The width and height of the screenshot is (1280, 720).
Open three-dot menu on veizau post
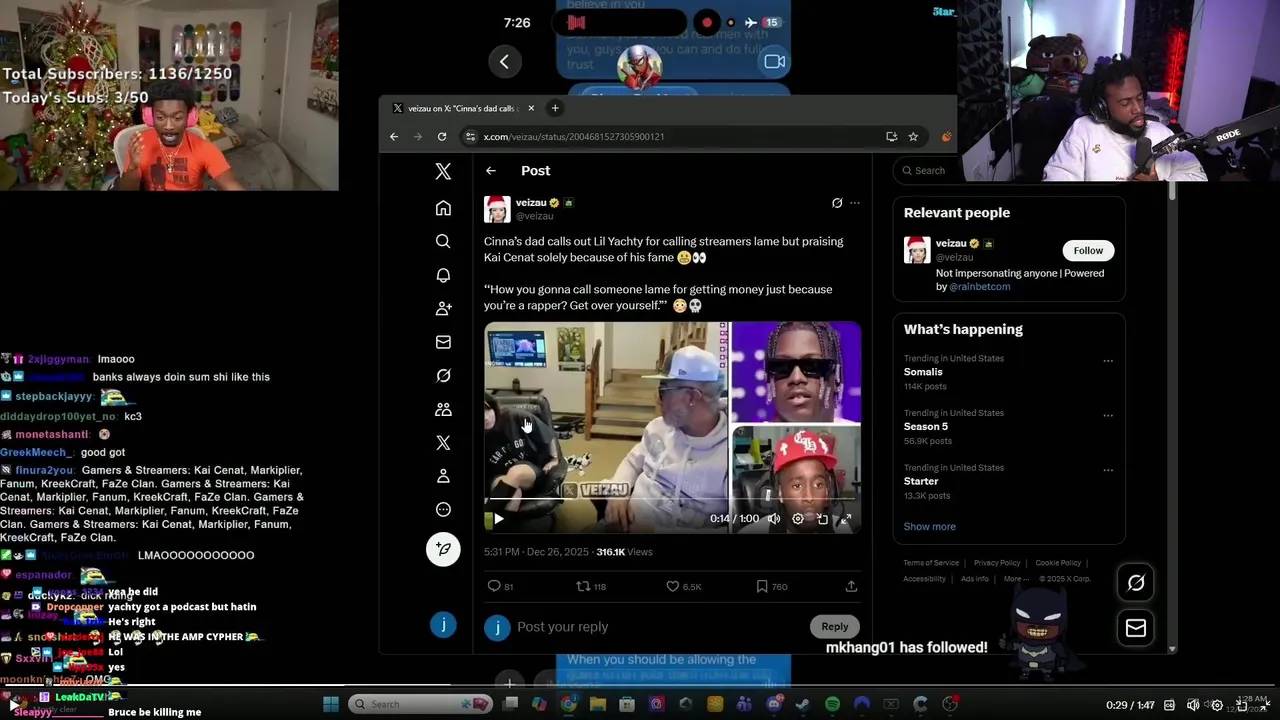pyautogui.click(x=855, y=203)
